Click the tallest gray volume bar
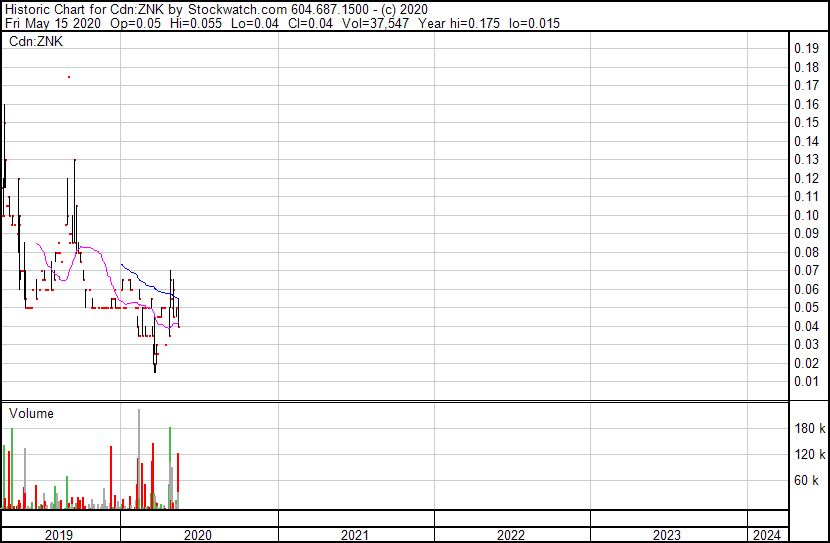 139,460
